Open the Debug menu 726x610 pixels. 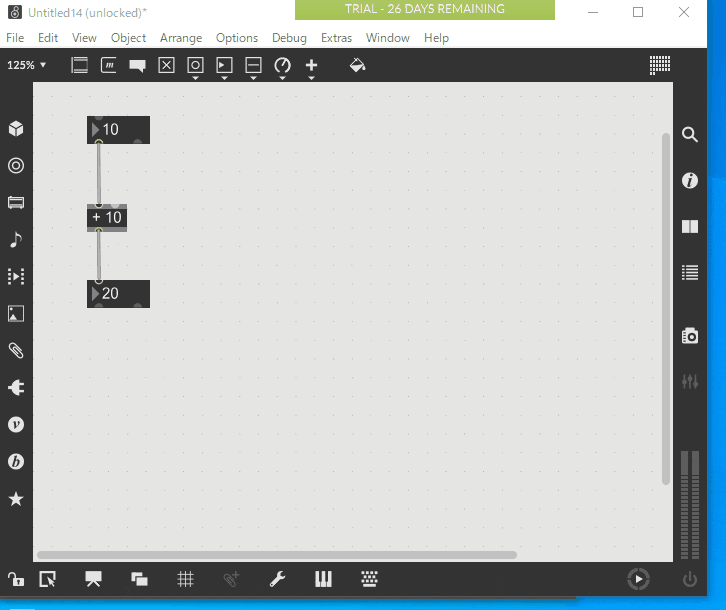pos(289,38)
